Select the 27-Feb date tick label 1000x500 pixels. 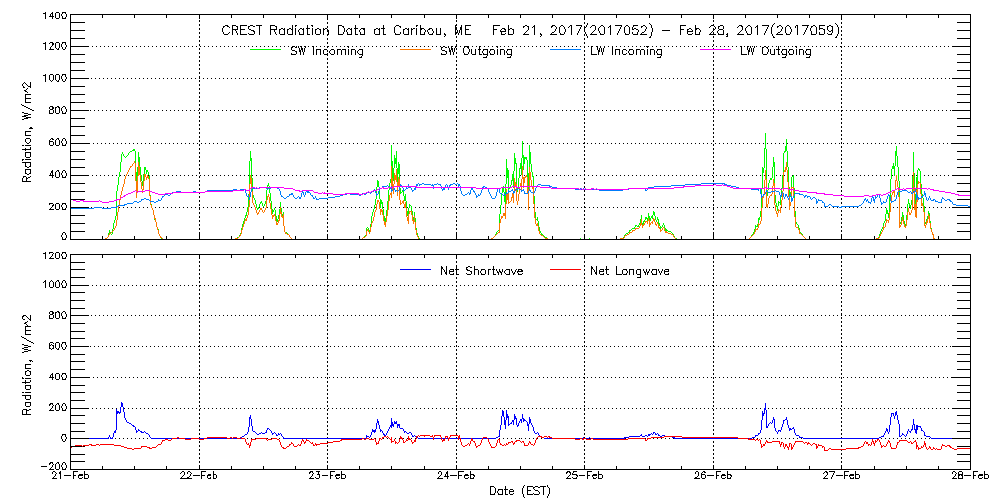(x=841, y=478)
